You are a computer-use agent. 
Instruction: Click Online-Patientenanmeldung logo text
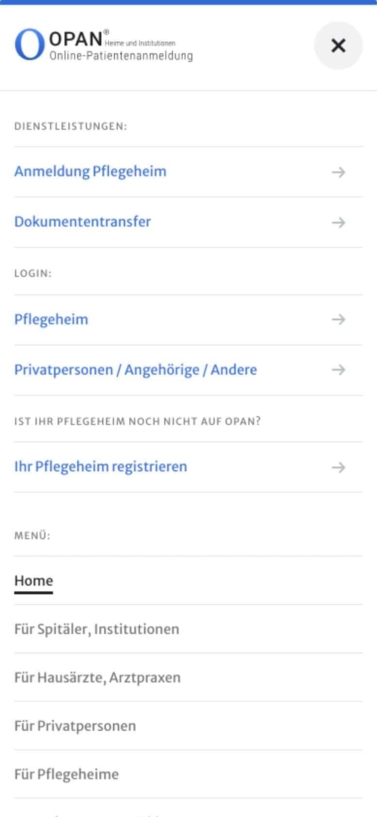coord(121,56)
